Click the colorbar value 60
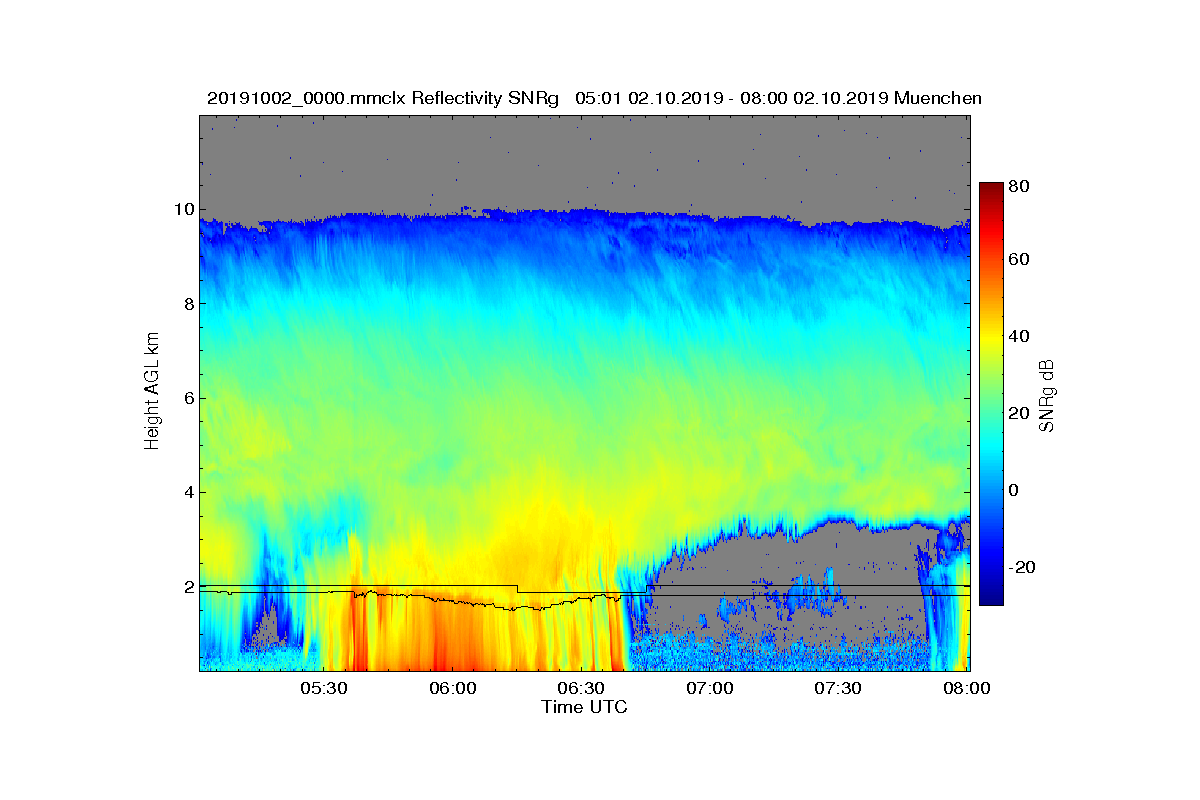Viewport: 1200px width, 800px height. coord(1020,260)
